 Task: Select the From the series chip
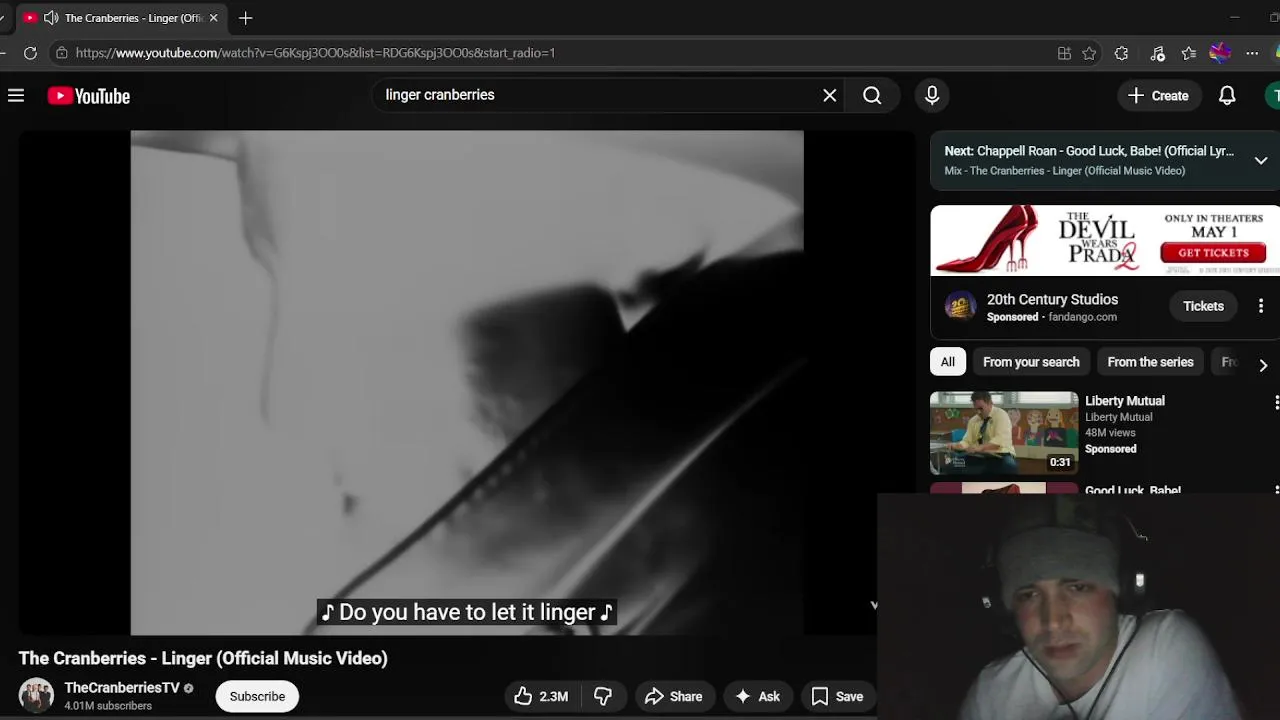[x=1150, y=362]
